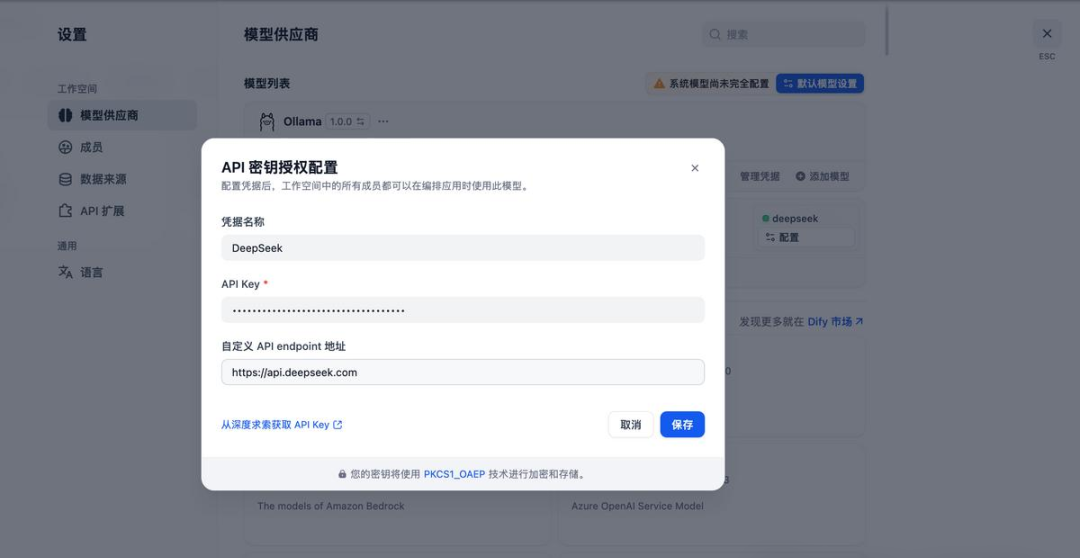
Task: Open 成员 in the settings sidebar
Action: 122,147
